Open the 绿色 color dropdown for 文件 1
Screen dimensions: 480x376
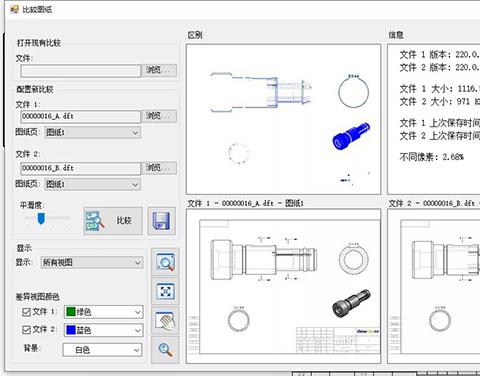click(x=104, y=312)
